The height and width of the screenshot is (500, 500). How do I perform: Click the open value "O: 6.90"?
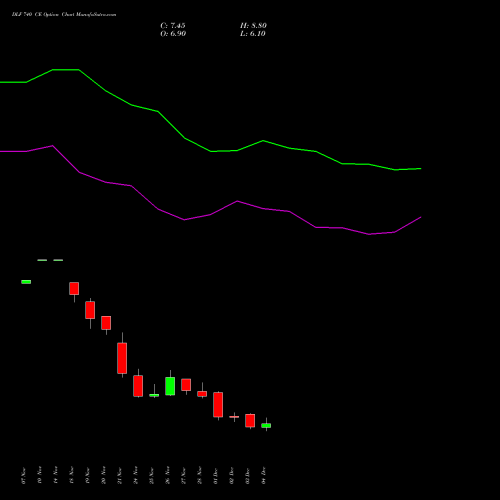coord(173,34)
